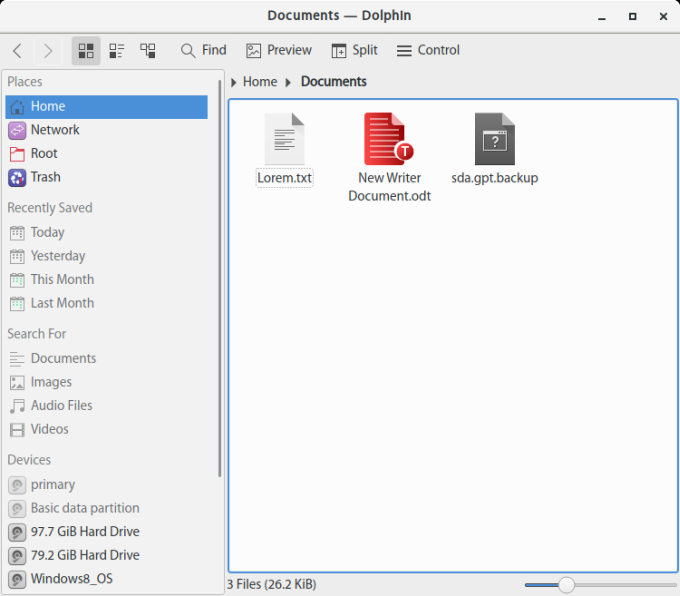
Task: Select the sda.gpt.backup file
Action: click(x=494, y=140)
